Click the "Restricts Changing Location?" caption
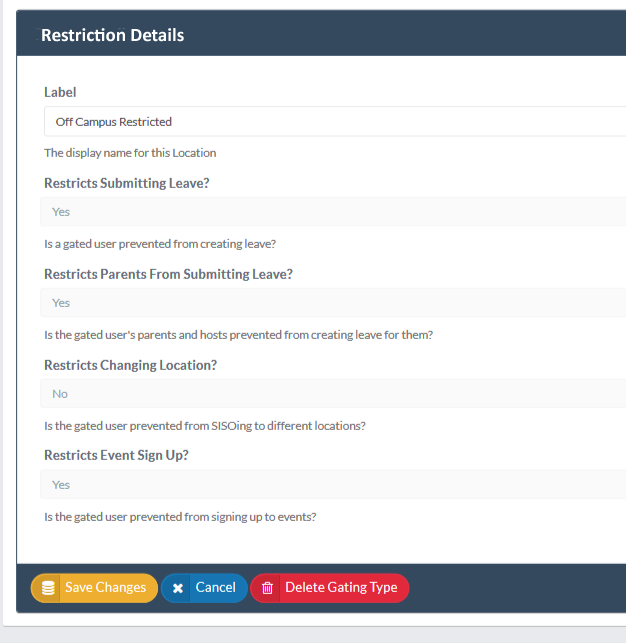626x643 pixels. coord(130,365)
